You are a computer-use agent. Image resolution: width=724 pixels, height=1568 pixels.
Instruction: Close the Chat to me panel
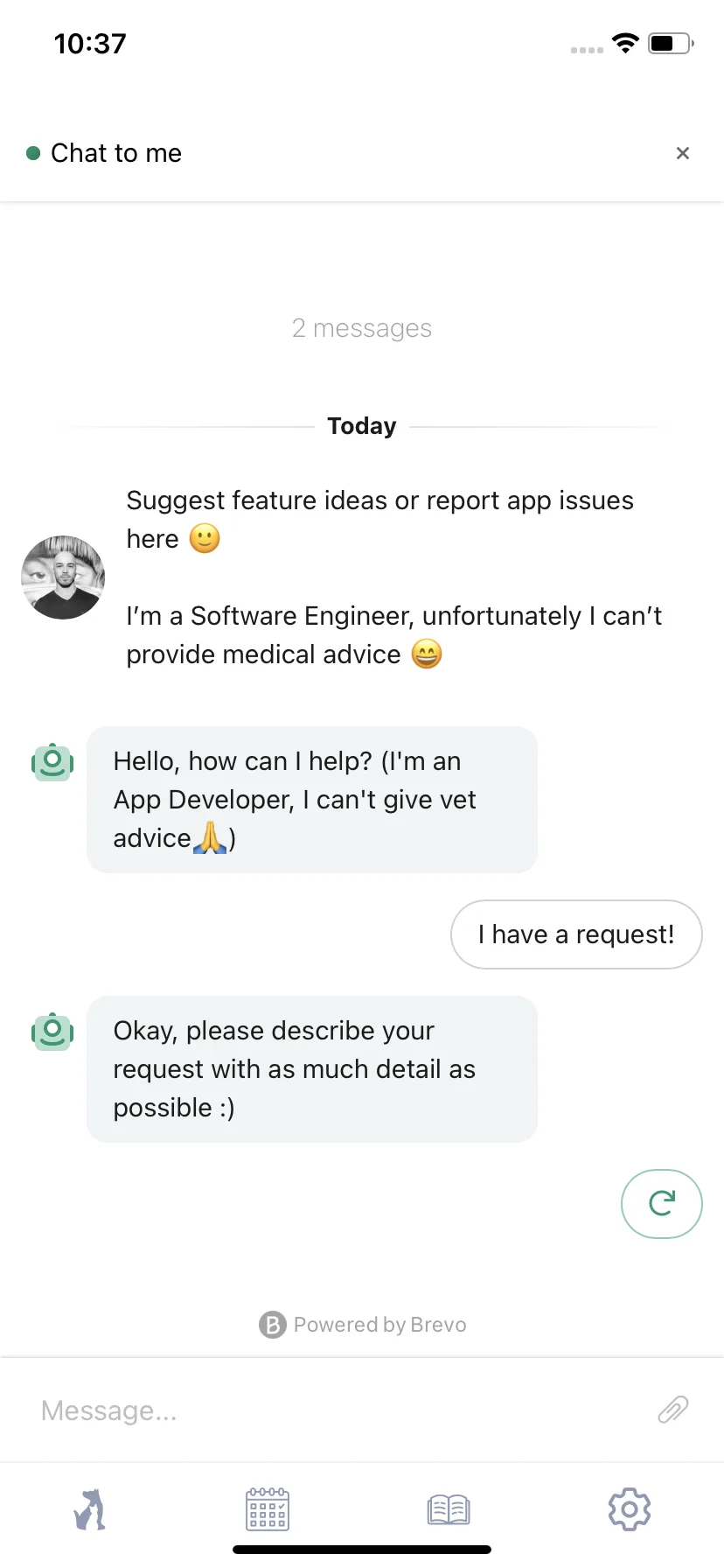coord(683,153)
